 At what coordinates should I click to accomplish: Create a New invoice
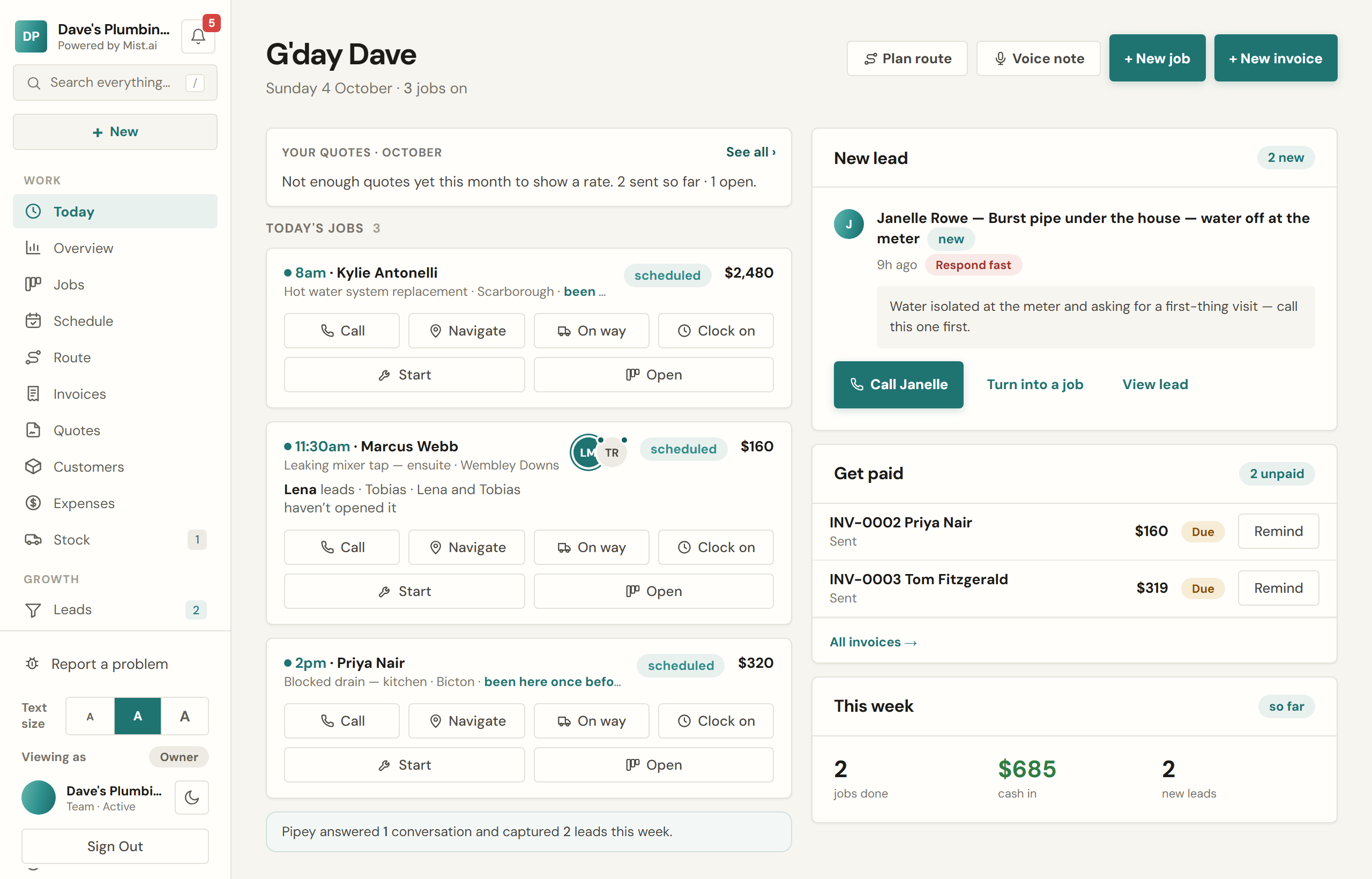tap(1276, 58)
